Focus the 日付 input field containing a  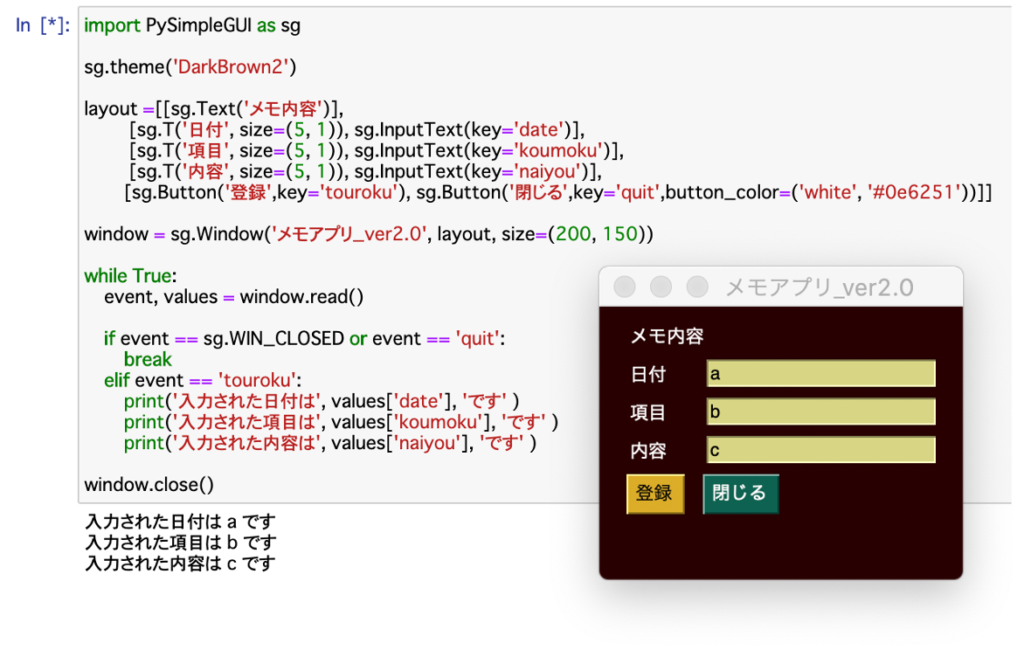click(820, 374)
